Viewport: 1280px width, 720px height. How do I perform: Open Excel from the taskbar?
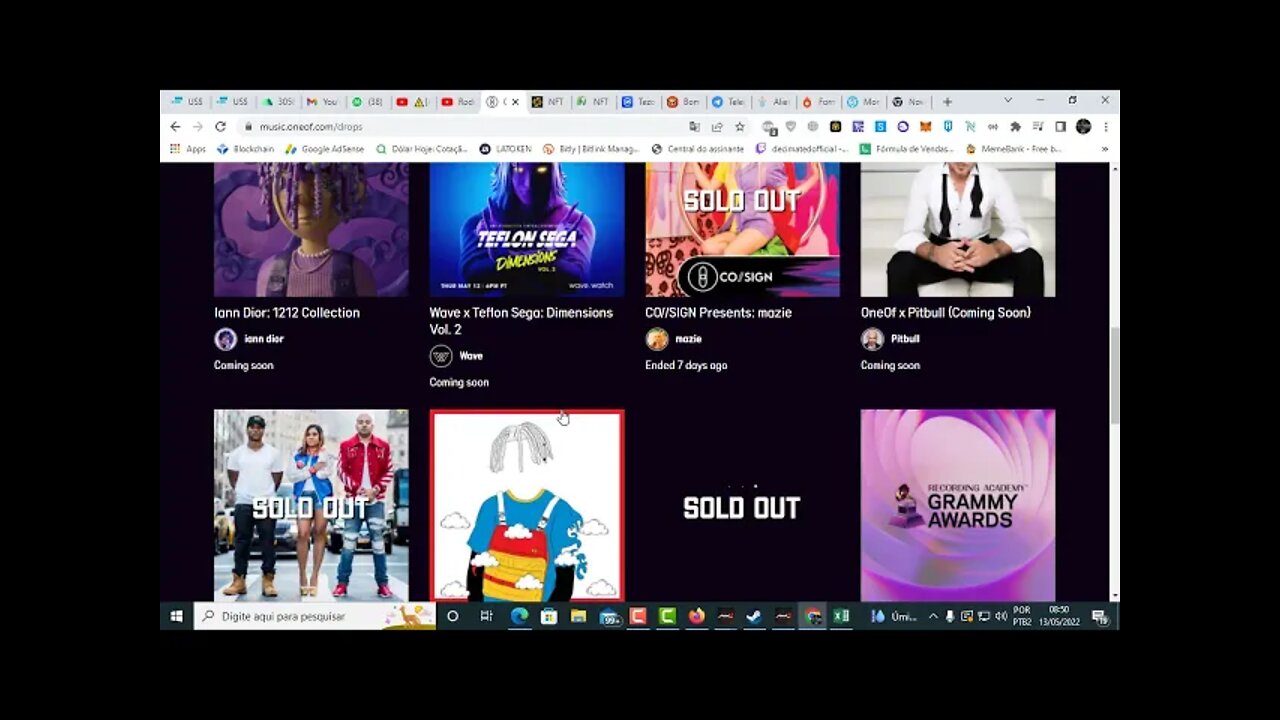(x=841, y=616)
